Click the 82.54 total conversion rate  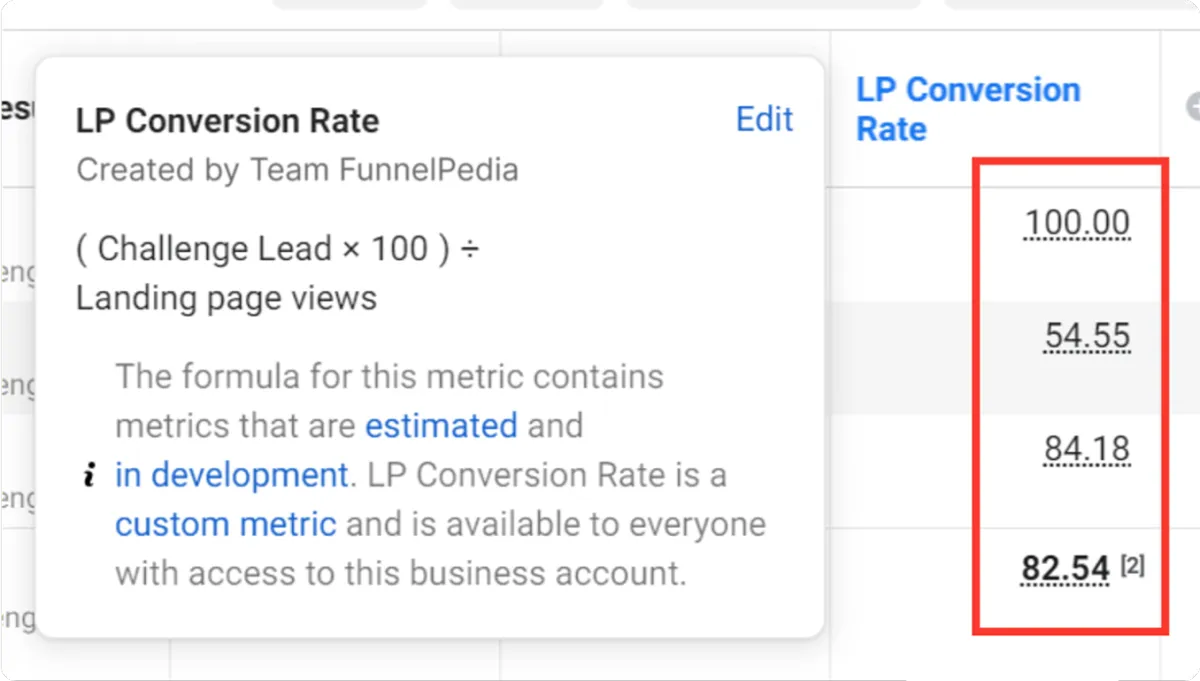[x=1065, y=569]
